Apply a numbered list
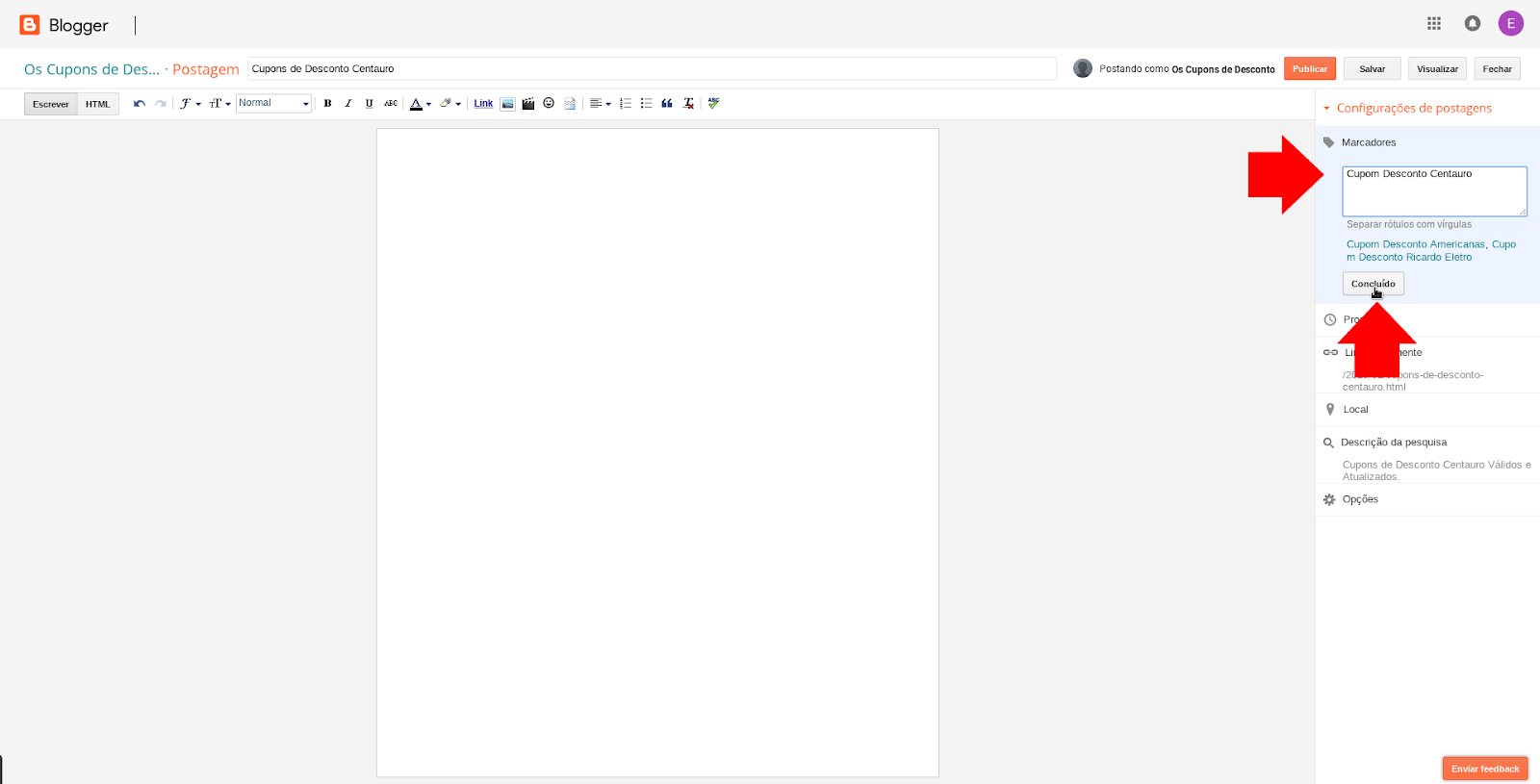 click(x=626, y=104)
